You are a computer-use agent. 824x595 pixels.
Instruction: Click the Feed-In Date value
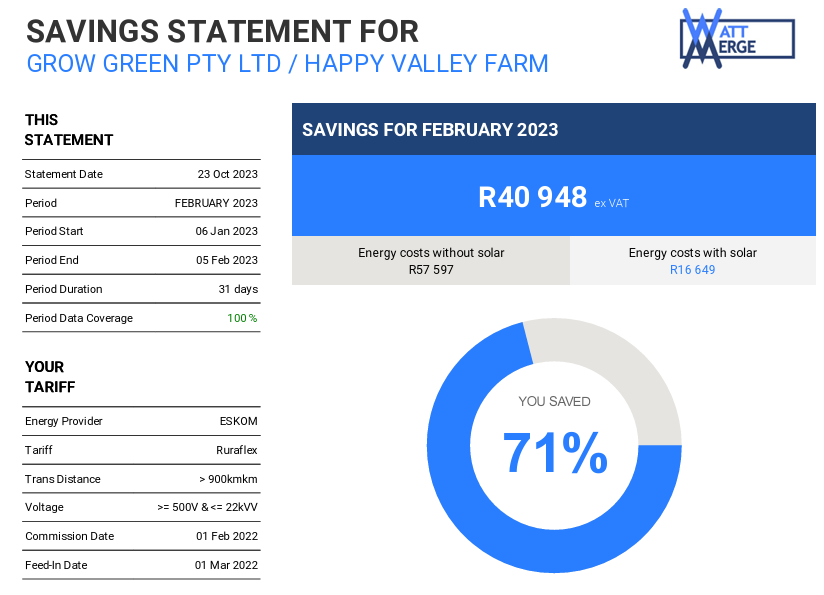(x=226, y=565)
